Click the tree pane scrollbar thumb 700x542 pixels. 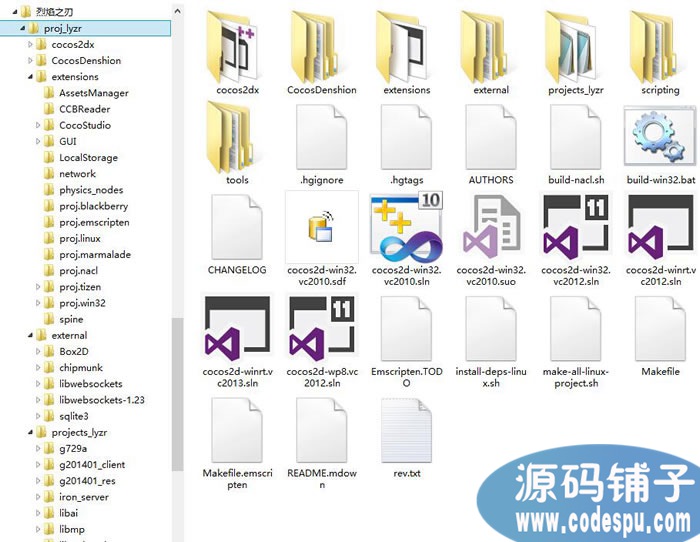click(178, 394)
